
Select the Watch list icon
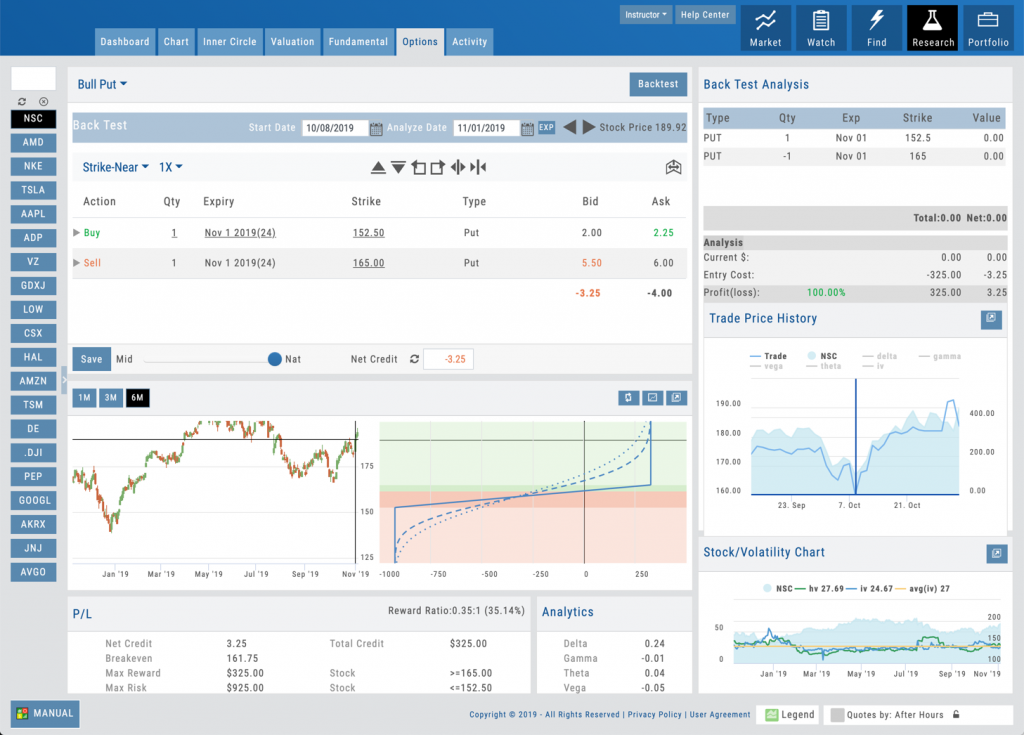[x=821, y=27]
